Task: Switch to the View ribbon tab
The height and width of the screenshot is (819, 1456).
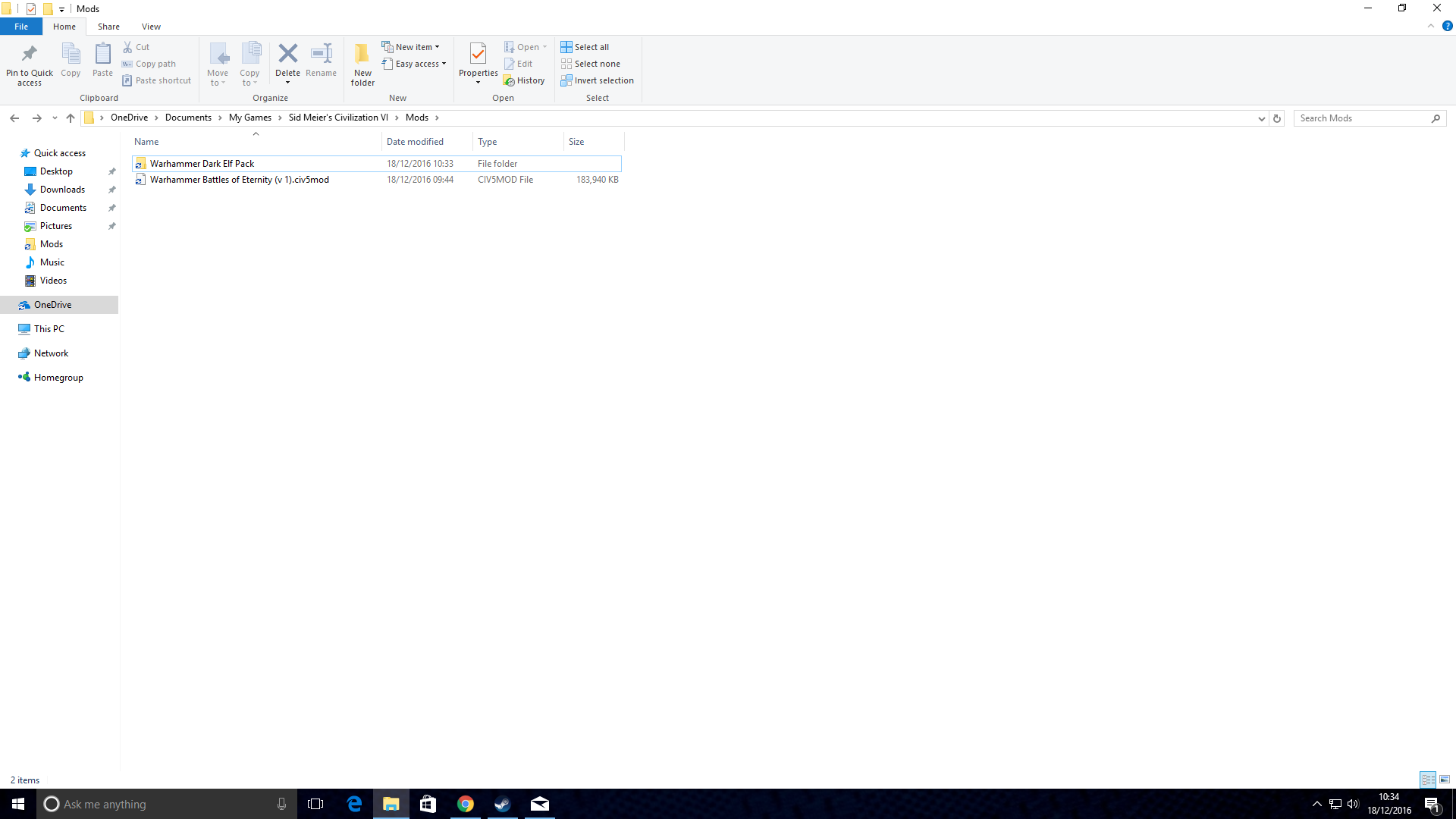Action: point(151,27)
